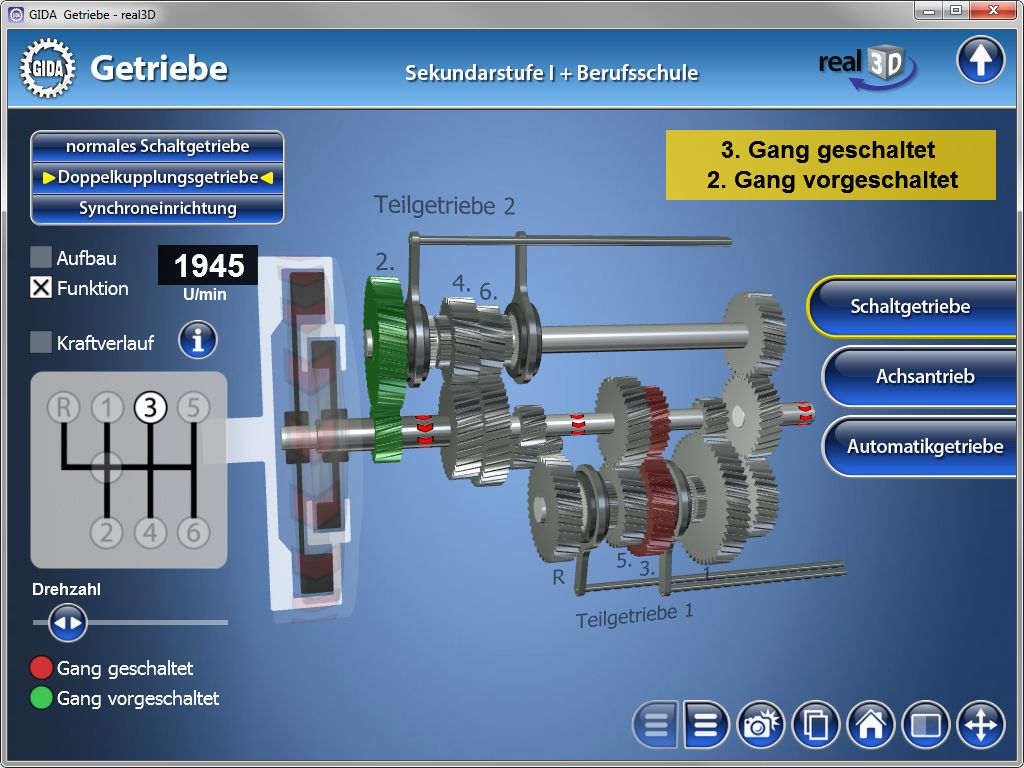The height and width of the screenshot is (768, 1024).
Task: Select normales Schaltgetriebe menu item
Action: click(x=157, y=146)
